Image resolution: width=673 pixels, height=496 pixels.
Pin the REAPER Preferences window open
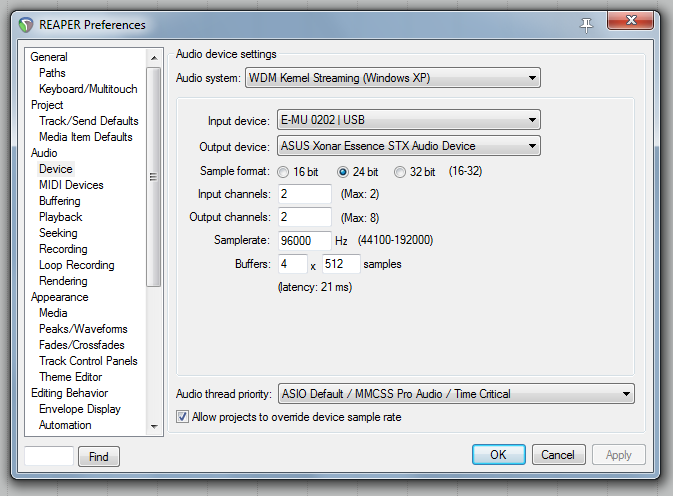(586, 25)
